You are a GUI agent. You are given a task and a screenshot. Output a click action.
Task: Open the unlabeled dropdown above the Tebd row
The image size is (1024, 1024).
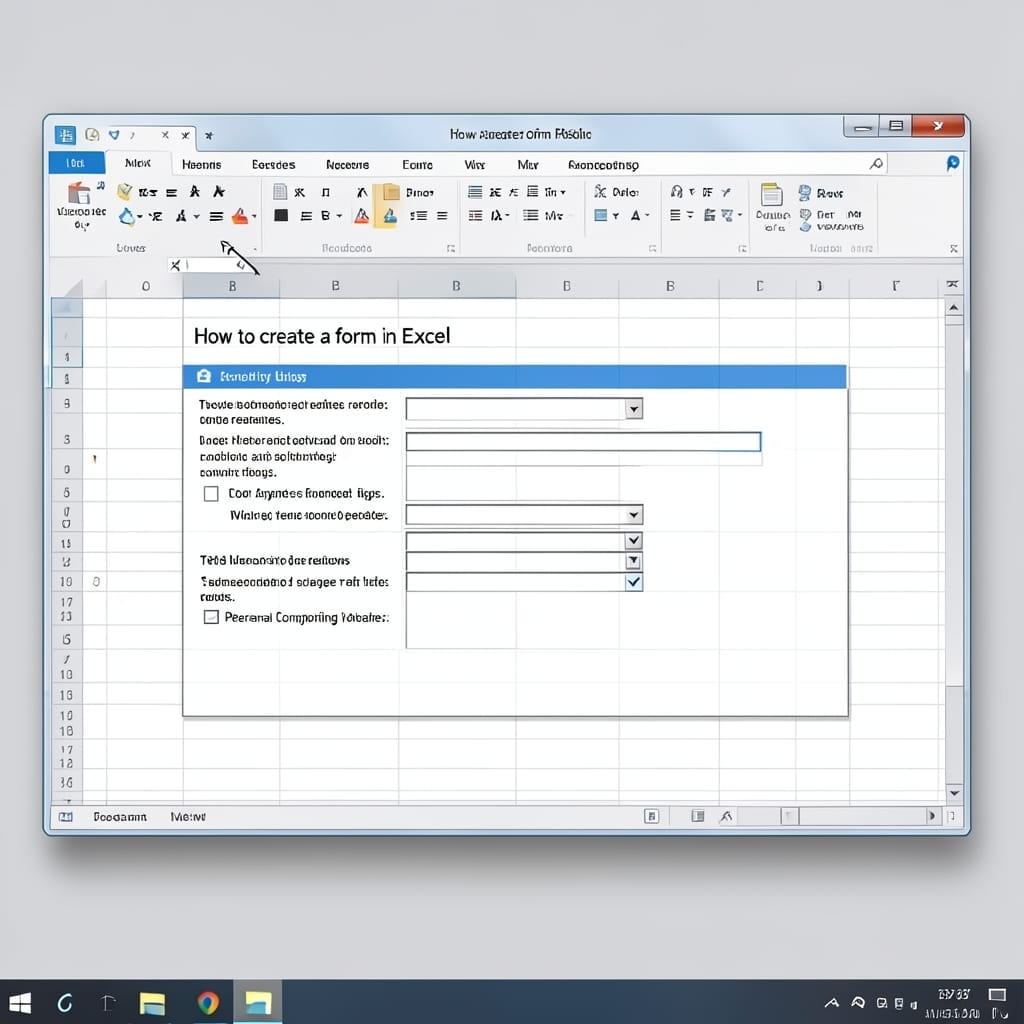tap(633, 541)
